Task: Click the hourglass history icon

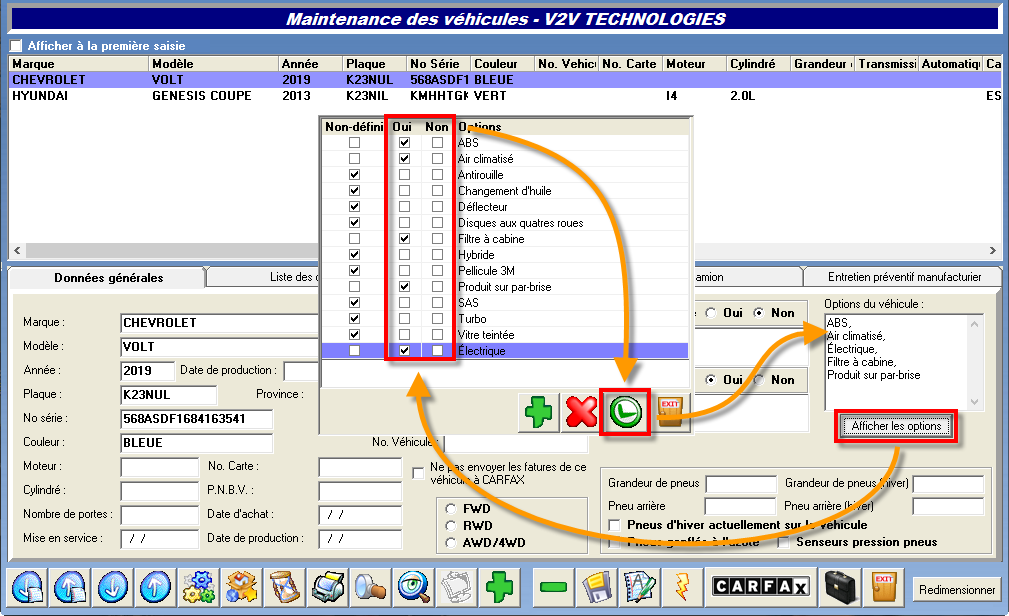Action: point(284,587)
